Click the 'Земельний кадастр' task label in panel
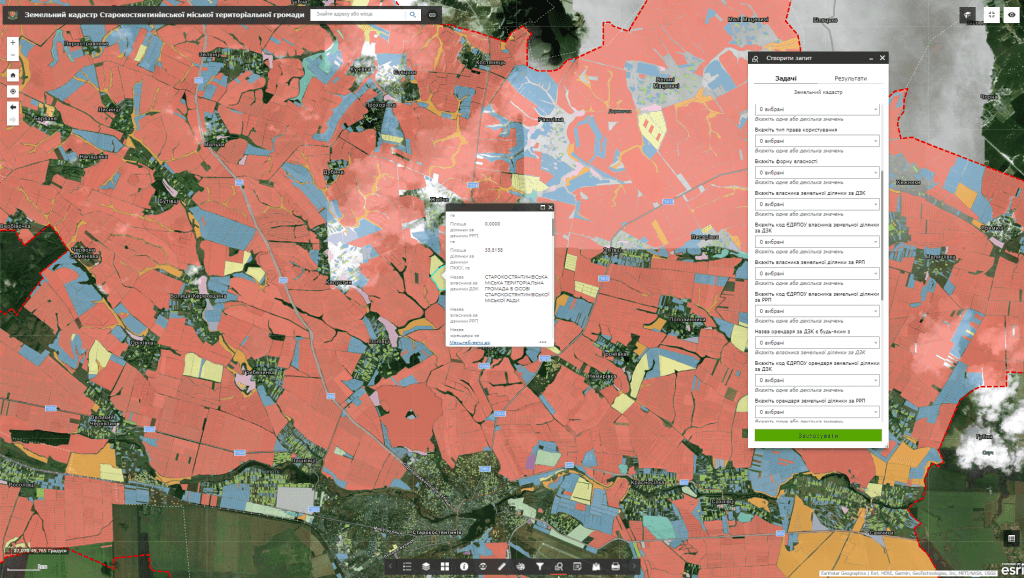This screenshot has height=578, width=1024. [x=818, y=92]
